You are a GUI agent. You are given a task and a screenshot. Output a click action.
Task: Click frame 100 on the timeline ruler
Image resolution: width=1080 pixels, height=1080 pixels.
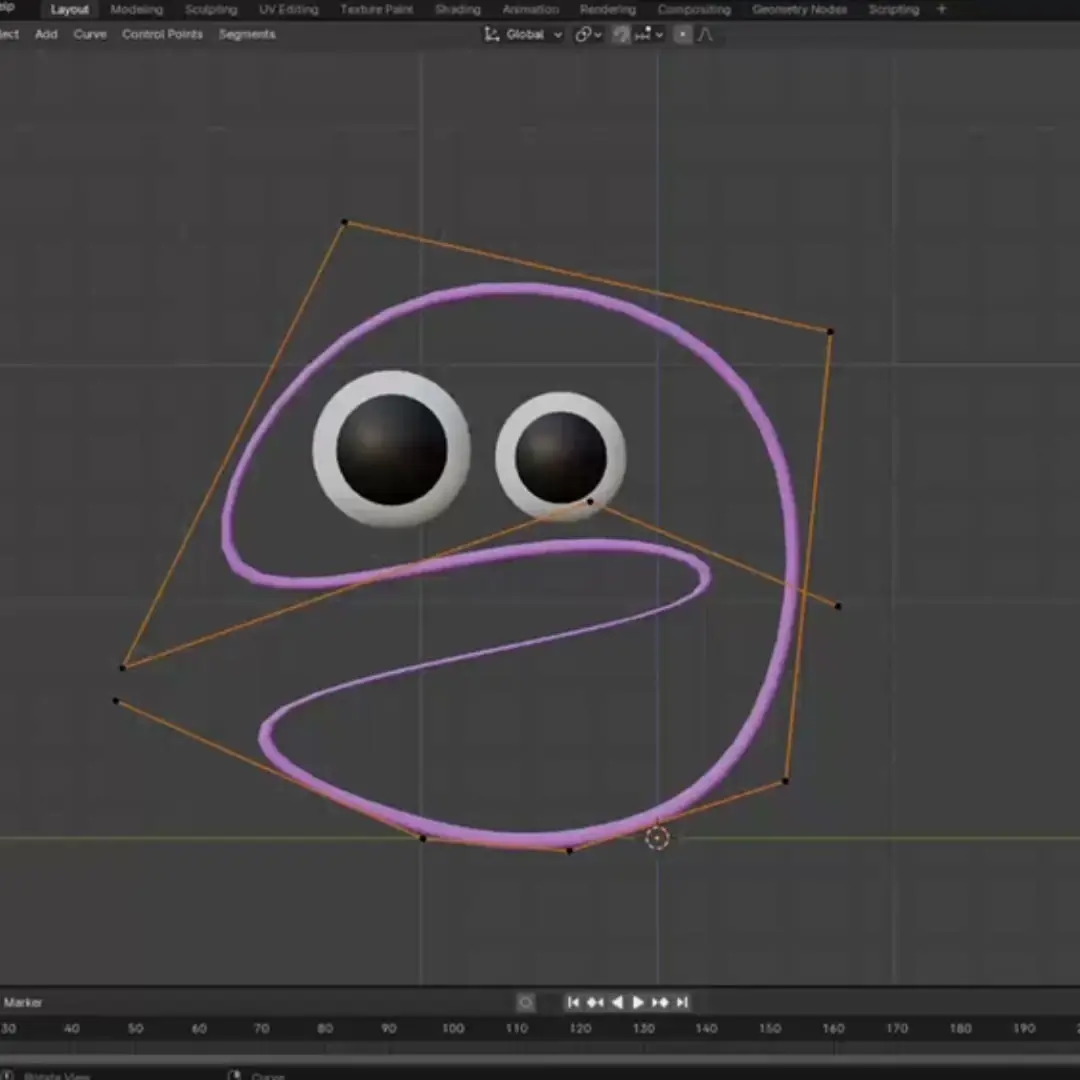pos(452,1028)
